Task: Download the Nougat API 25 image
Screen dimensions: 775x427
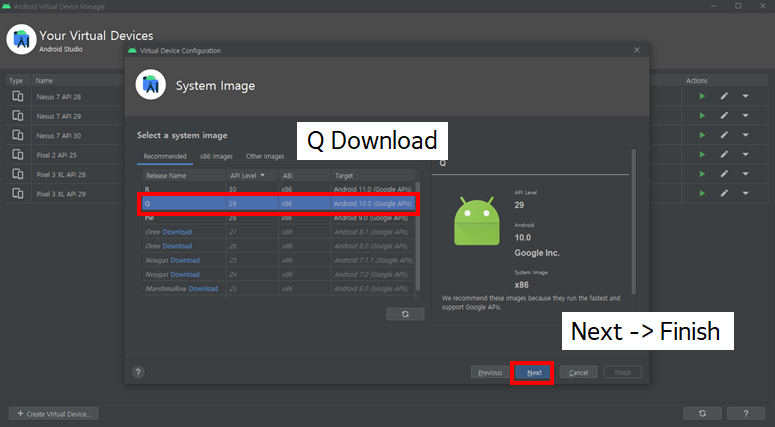Action: (x=185, y=260)
